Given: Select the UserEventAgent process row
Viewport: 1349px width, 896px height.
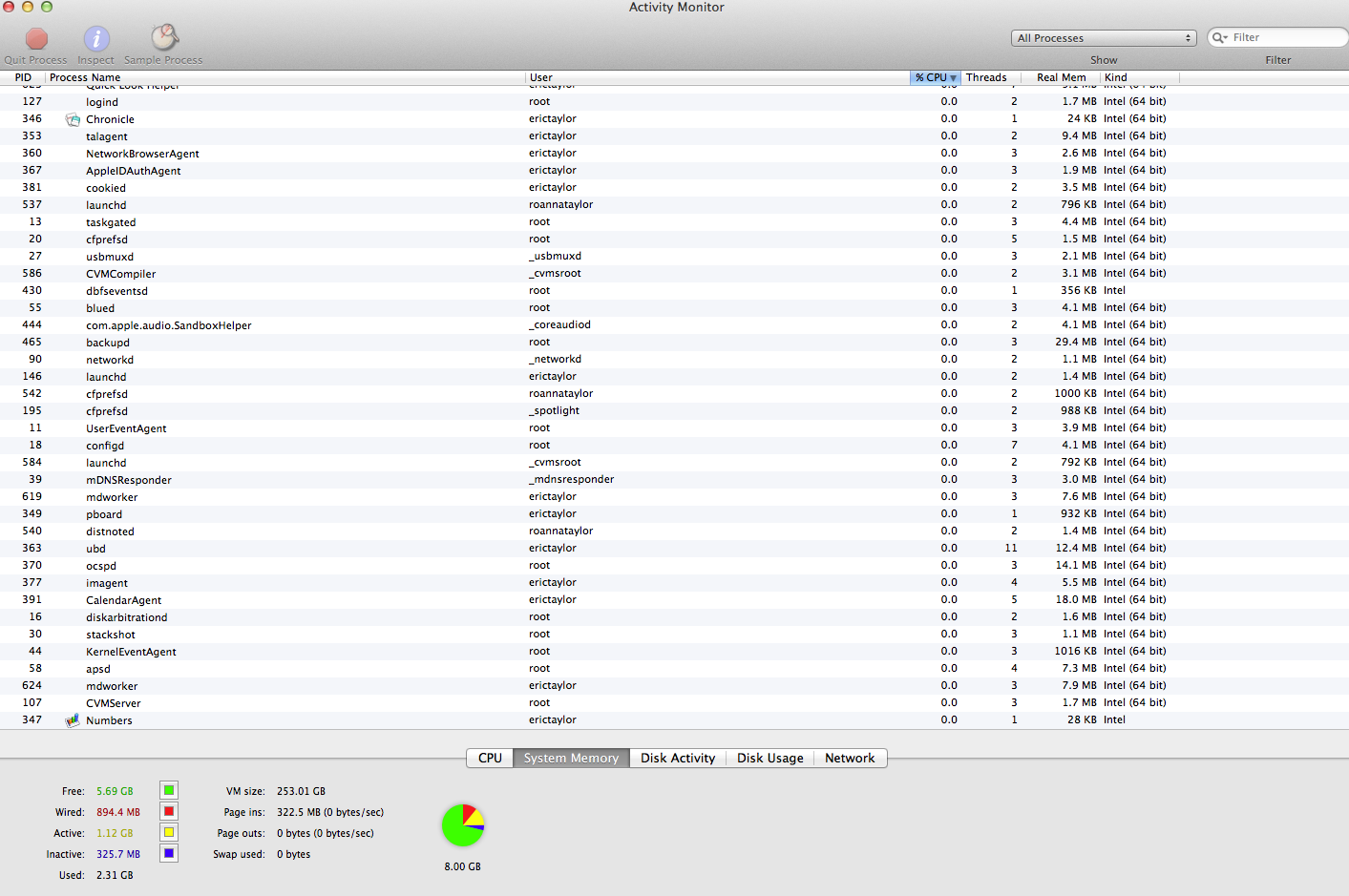Looking at the screenshot, I should [674, 428].
